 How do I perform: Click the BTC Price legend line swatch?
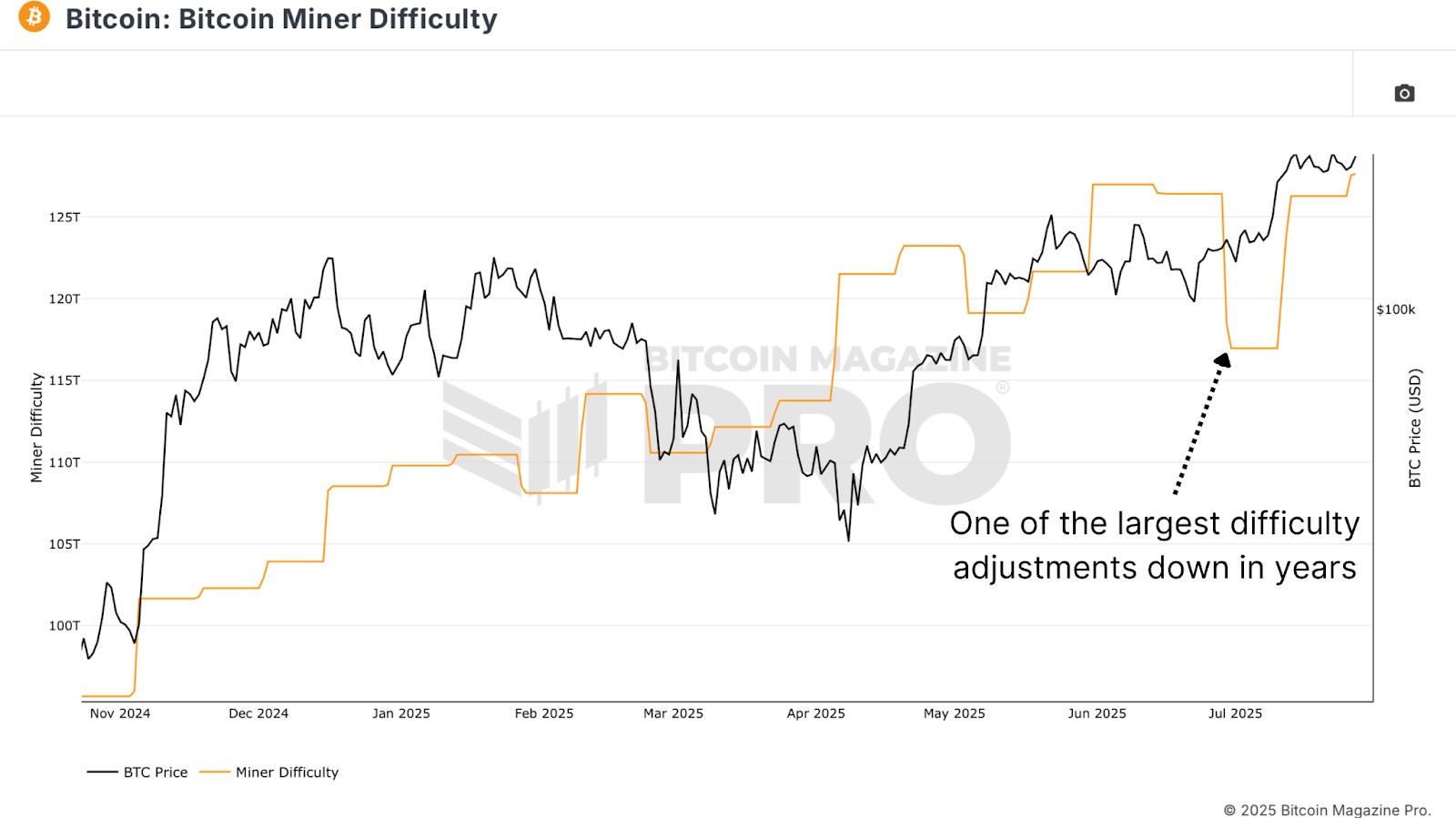tap(102, 772)
